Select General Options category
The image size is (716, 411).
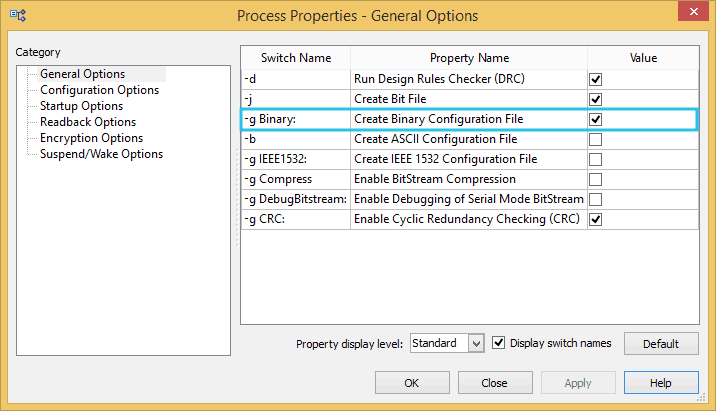(82, 74)
